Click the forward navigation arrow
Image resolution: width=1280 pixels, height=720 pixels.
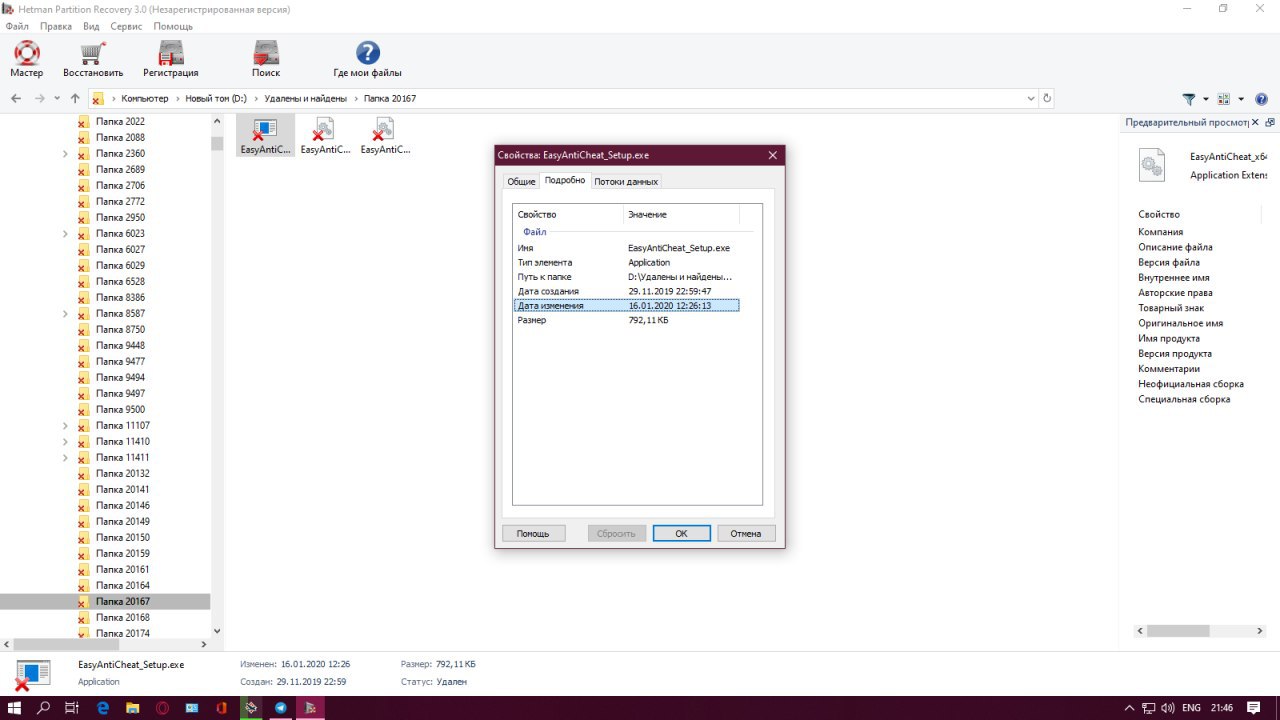point(40,99)
